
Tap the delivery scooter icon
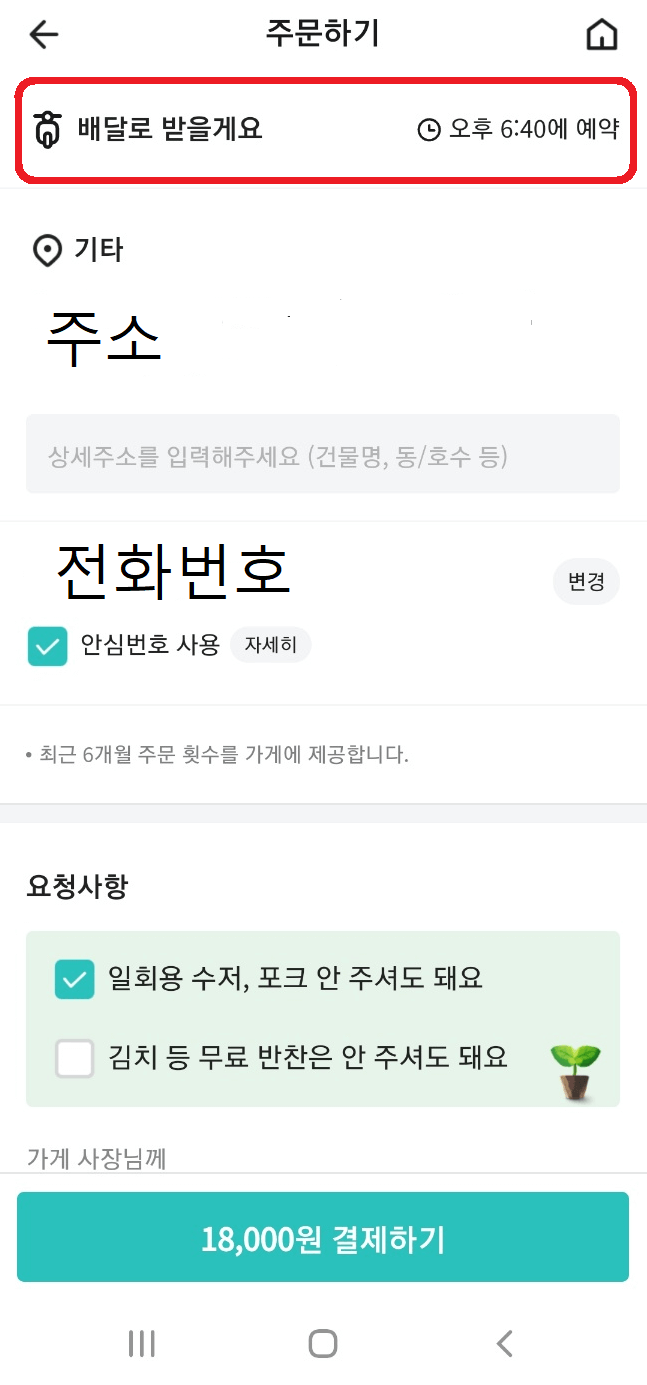[48, 127]
